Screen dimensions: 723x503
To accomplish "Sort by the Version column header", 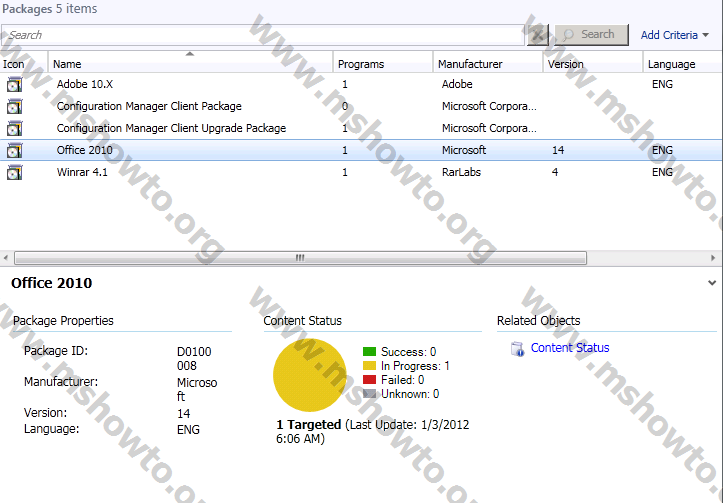I will [593, 64].
